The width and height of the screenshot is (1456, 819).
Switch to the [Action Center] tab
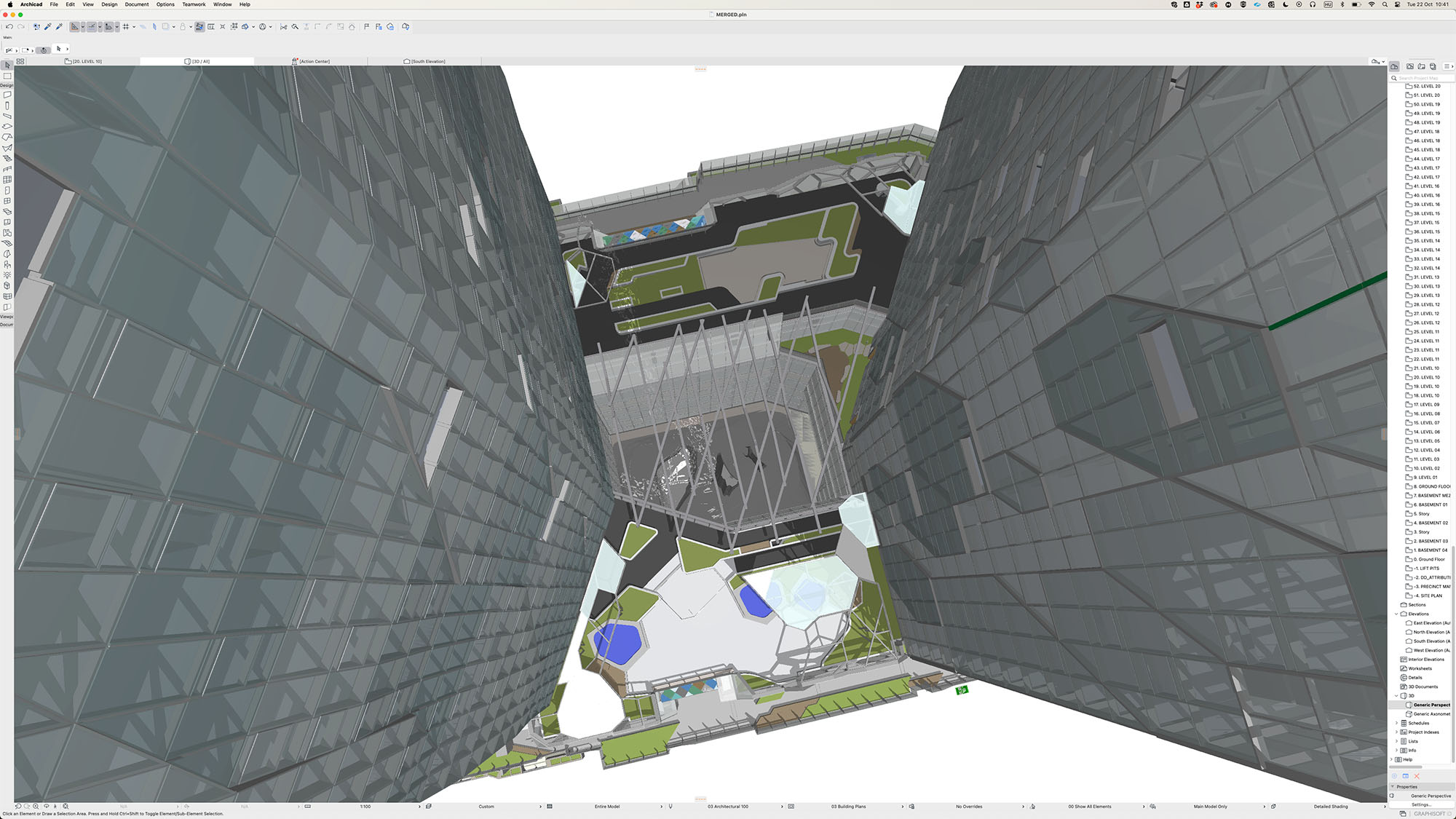click(311, 61)
